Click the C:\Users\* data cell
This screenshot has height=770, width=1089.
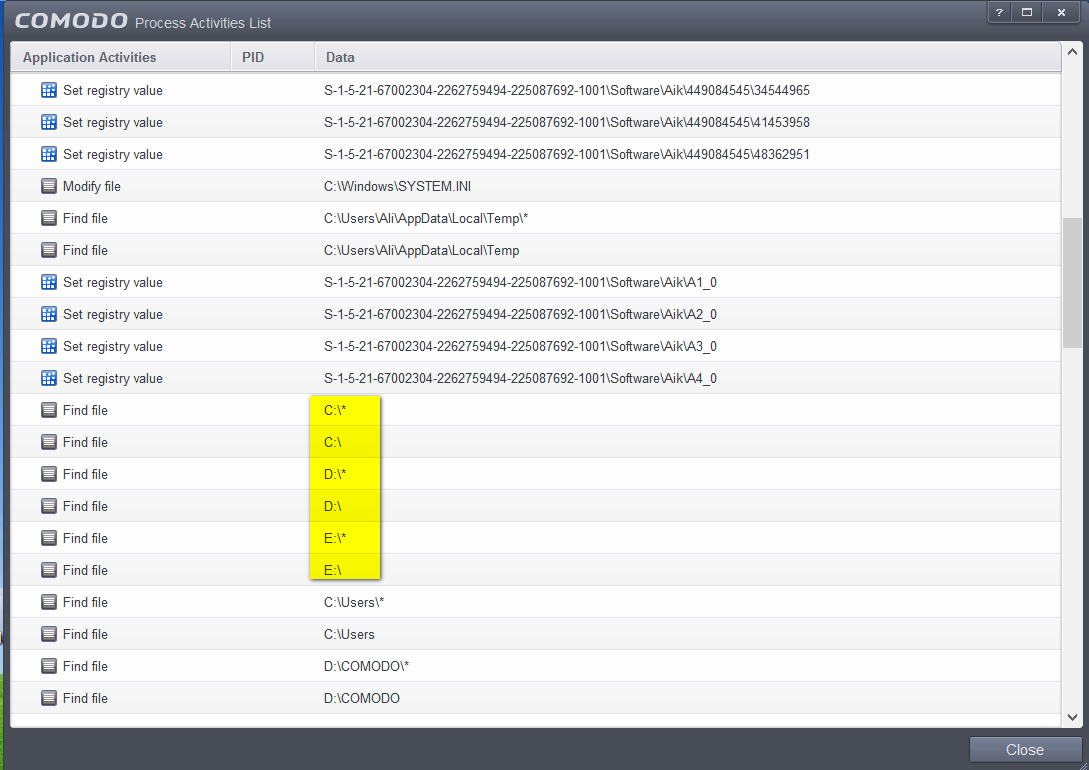[x=354, y=601]
